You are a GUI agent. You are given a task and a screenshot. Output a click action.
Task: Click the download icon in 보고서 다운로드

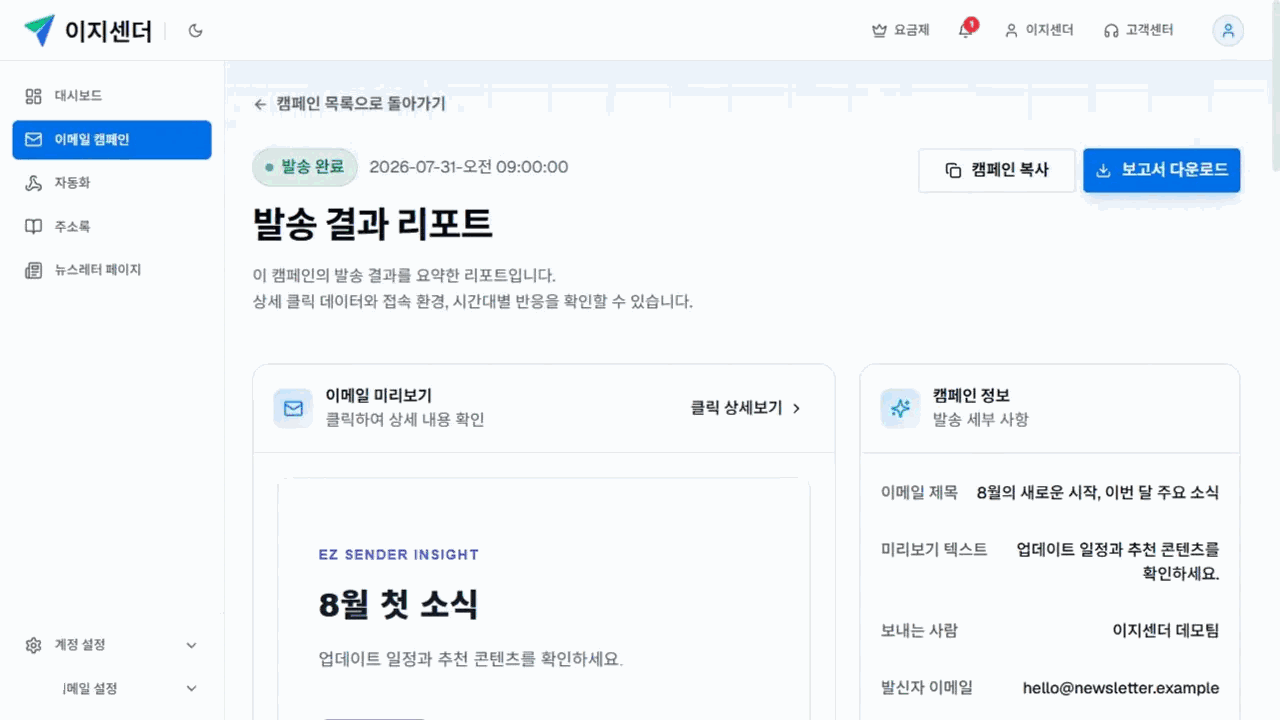click(1104, 171)
